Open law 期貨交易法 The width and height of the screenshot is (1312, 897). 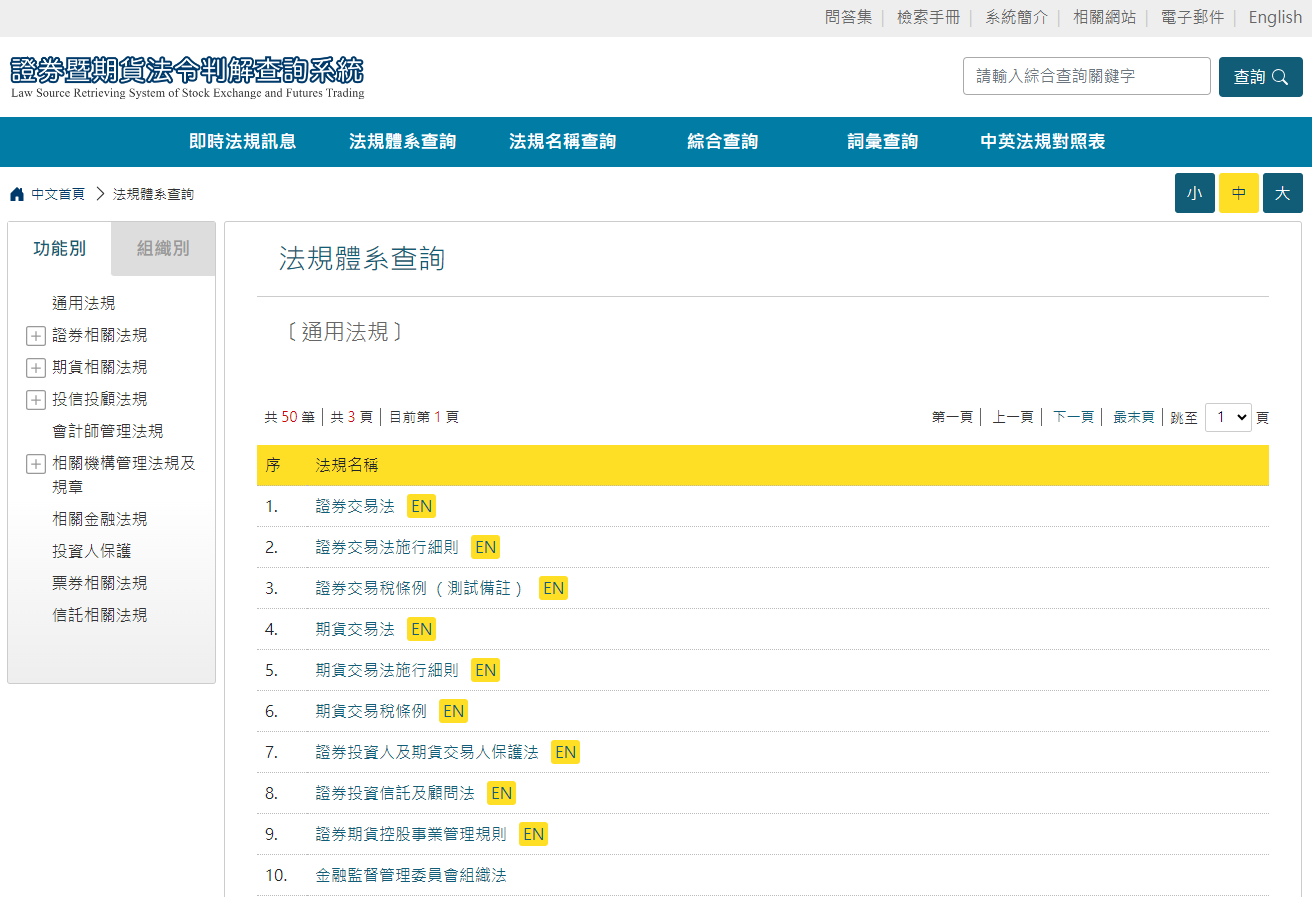pyautogui.click(x=355, y=629)
